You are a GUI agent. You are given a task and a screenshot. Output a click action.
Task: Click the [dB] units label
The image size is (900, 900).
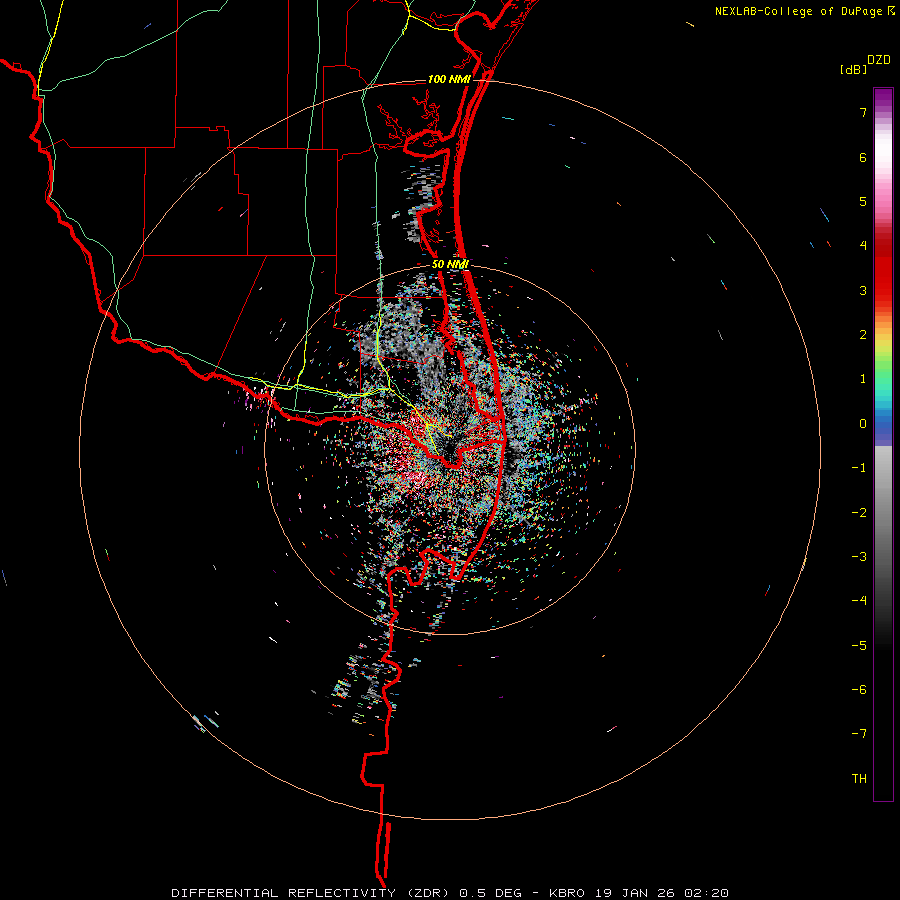853,69
